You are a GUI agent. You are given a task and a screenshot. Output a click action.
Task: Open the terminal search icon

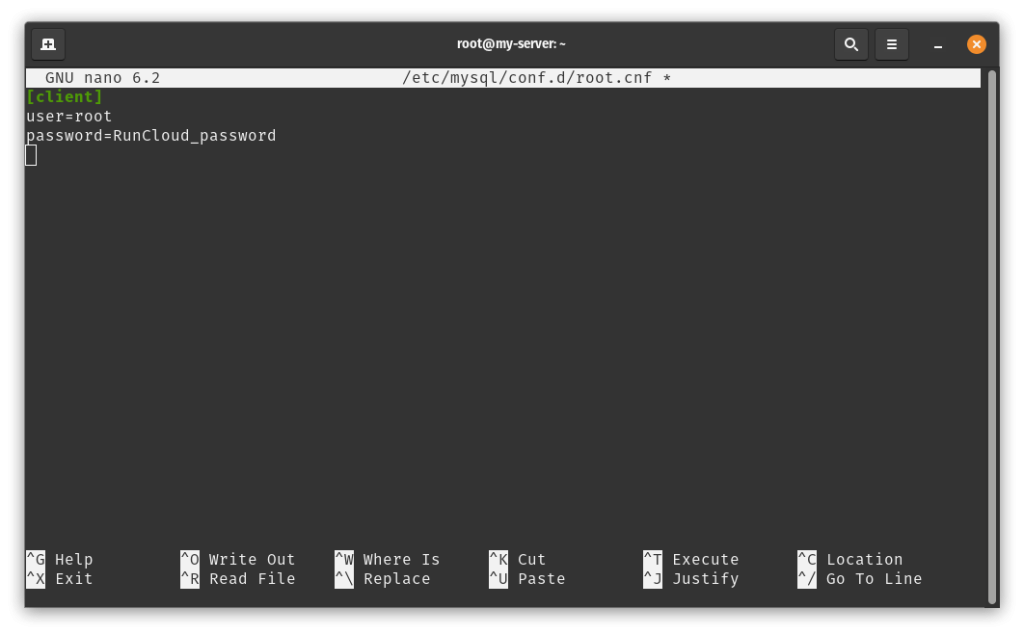[851, 44]
